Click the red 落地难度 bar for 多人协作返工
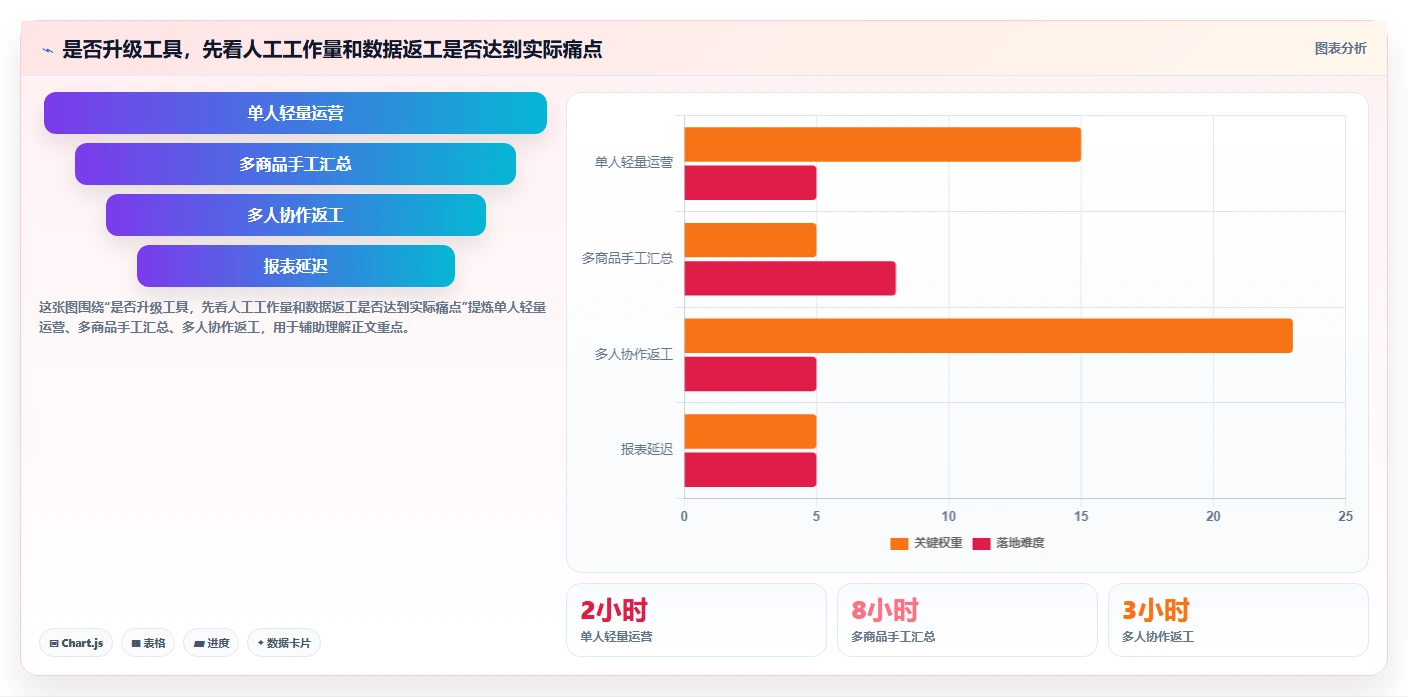This screenshot has height=697, width=1408. coord(750,374)
